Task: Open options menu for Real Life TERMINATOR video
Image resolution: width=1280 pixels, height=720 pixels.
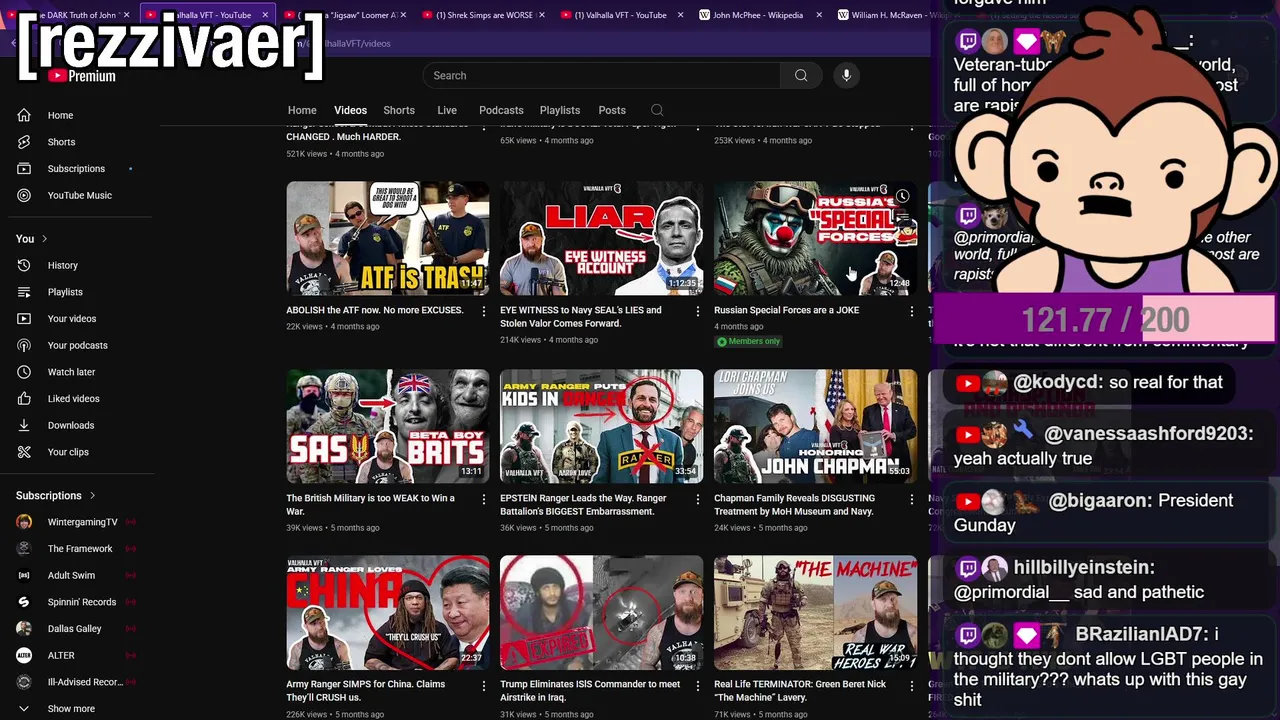Action: click(x=911, y=686)
